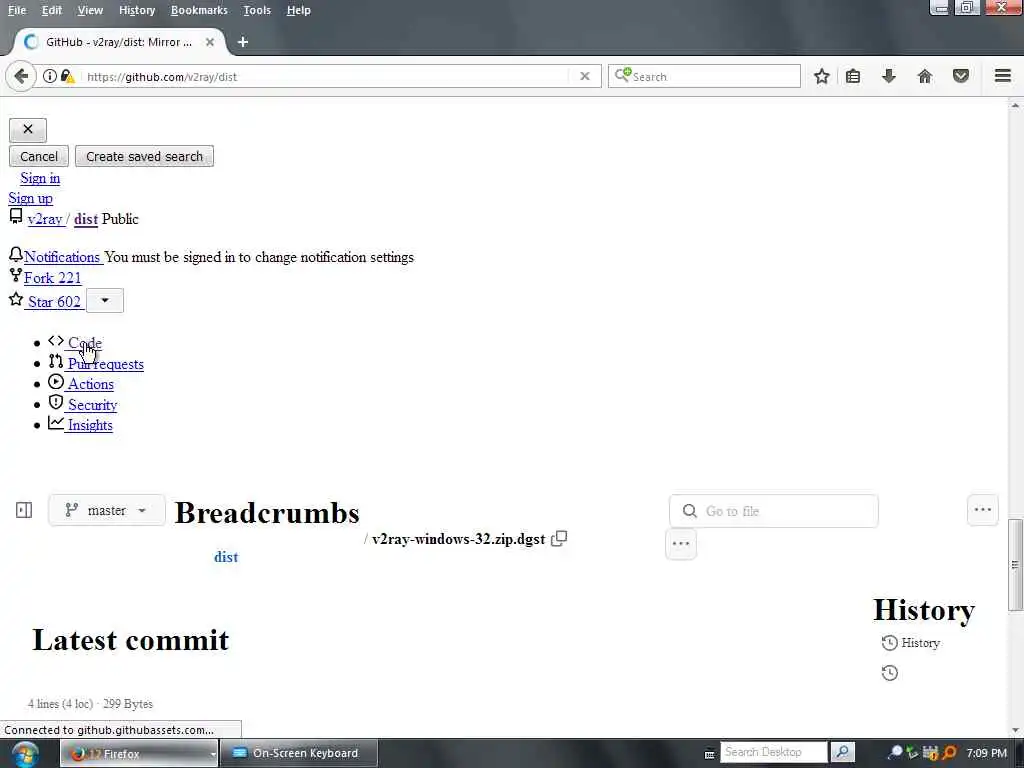Follow the Sign up link
This screenshot has height=768, width=1024.
[x=31, y=198]
